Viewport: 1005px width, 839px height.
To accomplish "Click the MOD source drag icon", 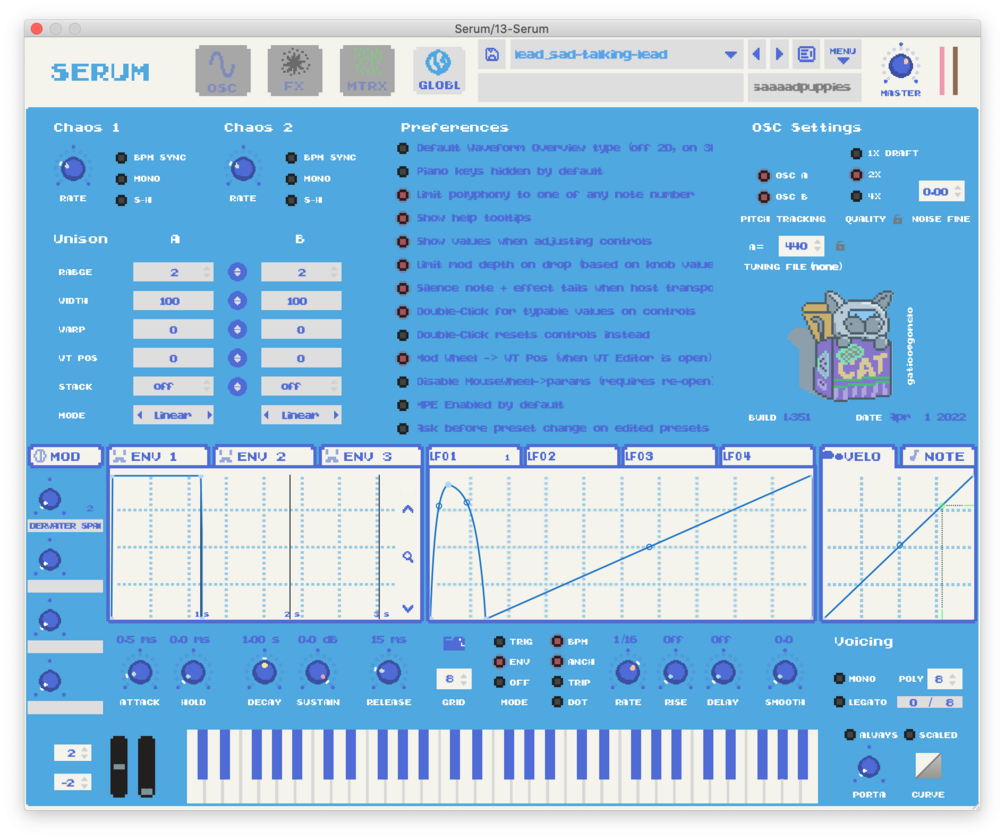I will pyautogui.click(x=40, y=456).
